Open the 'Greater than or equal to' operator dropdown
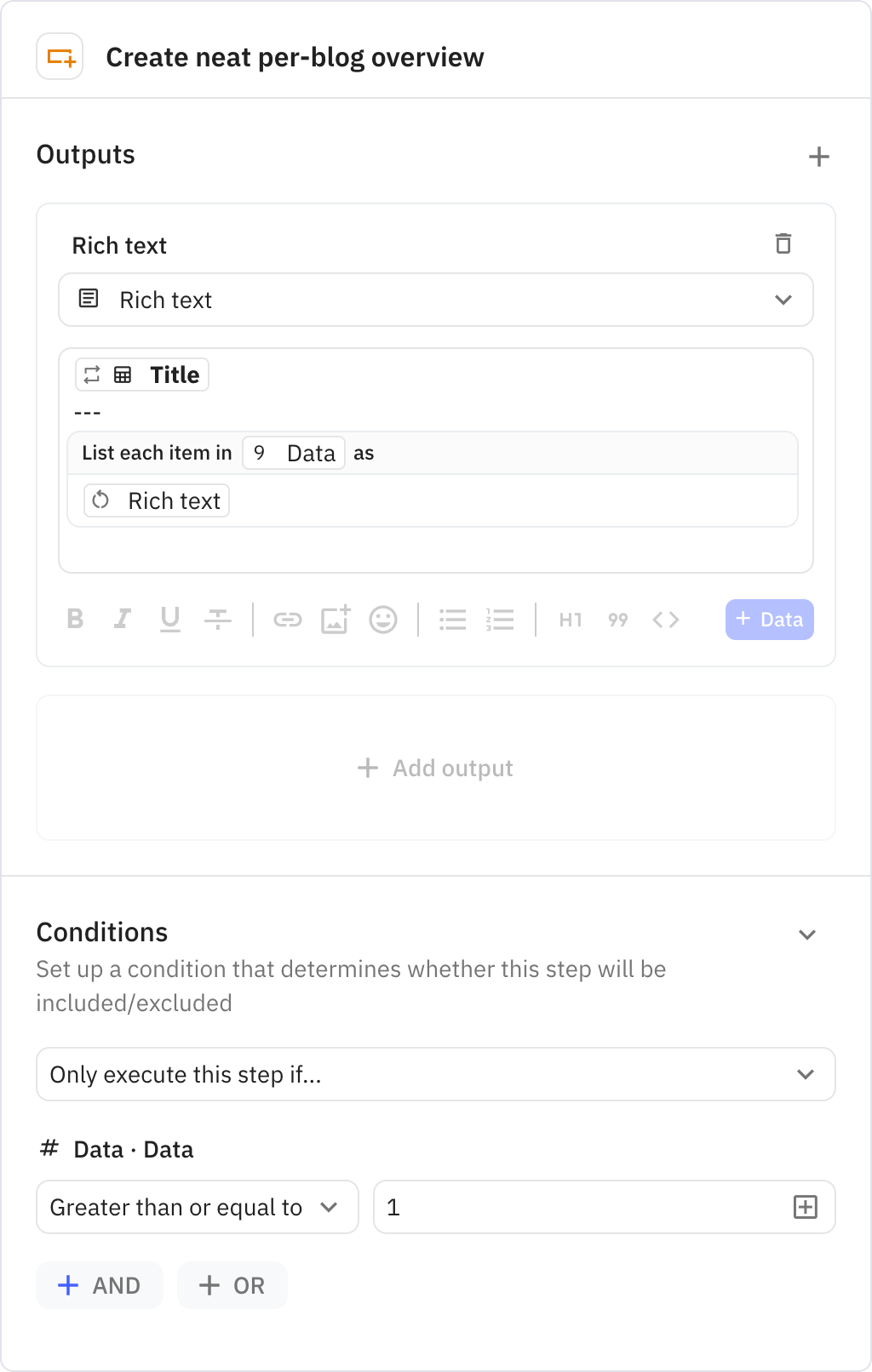The width and height of the screenshot is (872, 1372). pyautogui.click(x=197, y=1207)
